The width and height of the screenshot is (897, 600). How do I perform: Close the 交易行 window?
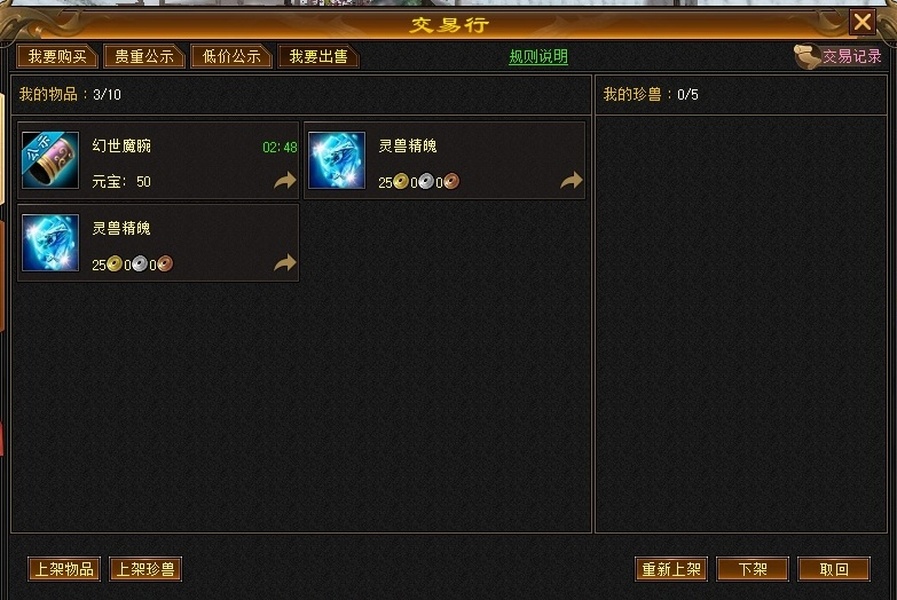point(862,22)
